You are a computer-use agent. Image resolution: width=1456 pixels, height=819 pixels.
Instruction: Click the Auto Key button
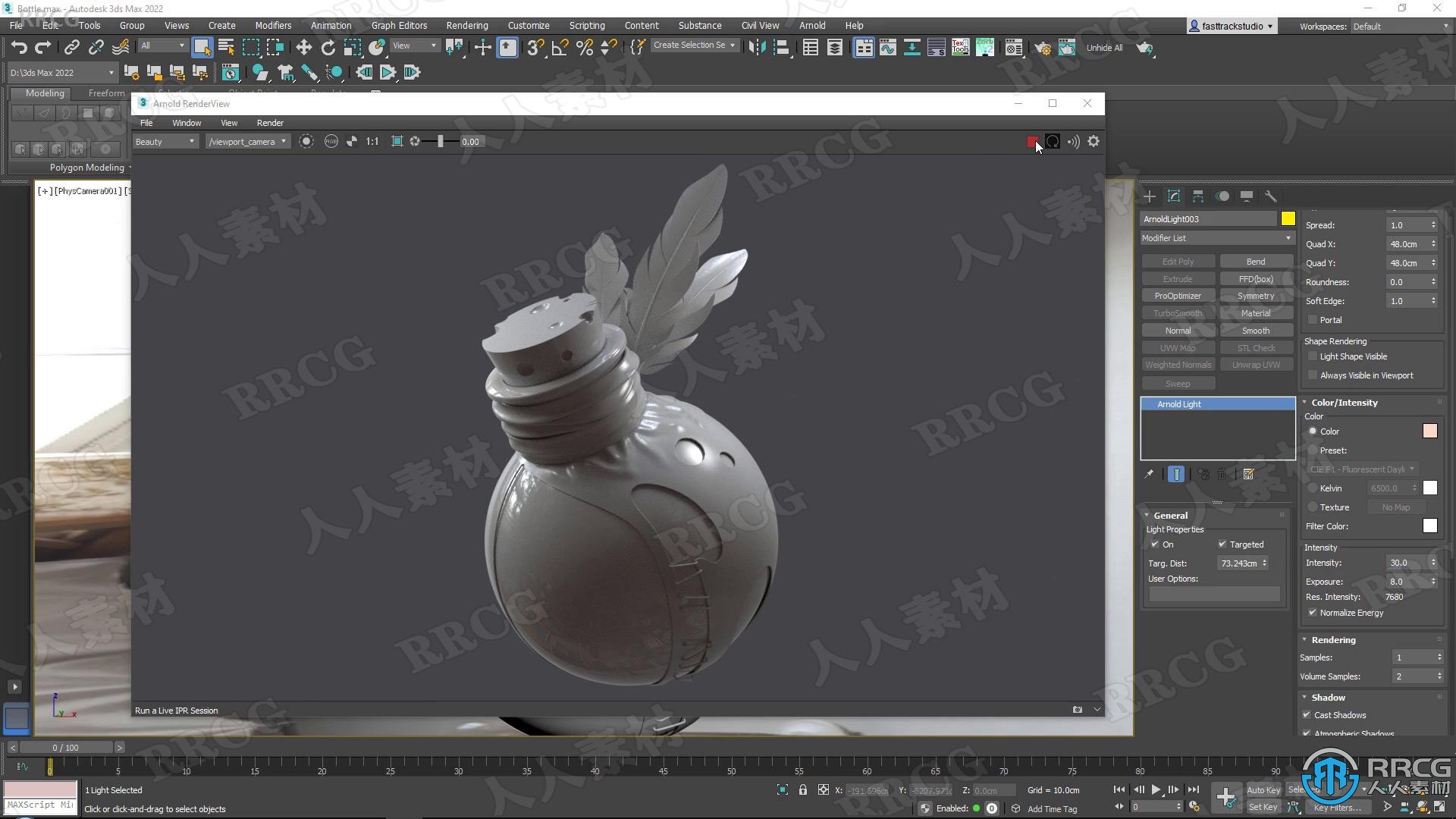click(x=1263, y=790)
